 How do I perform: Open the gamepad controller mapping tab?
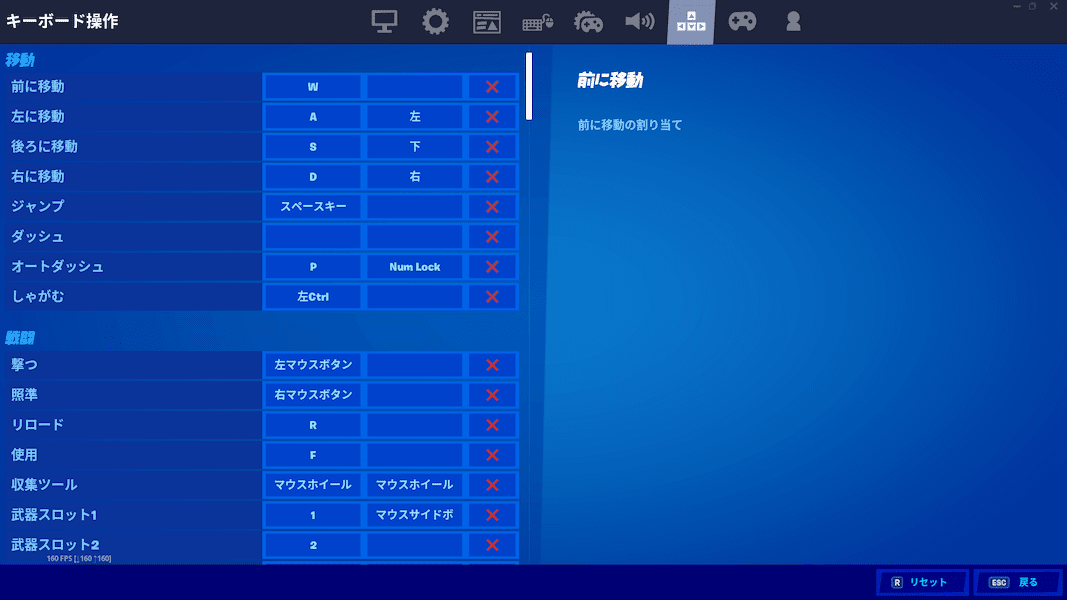point(742,22)
